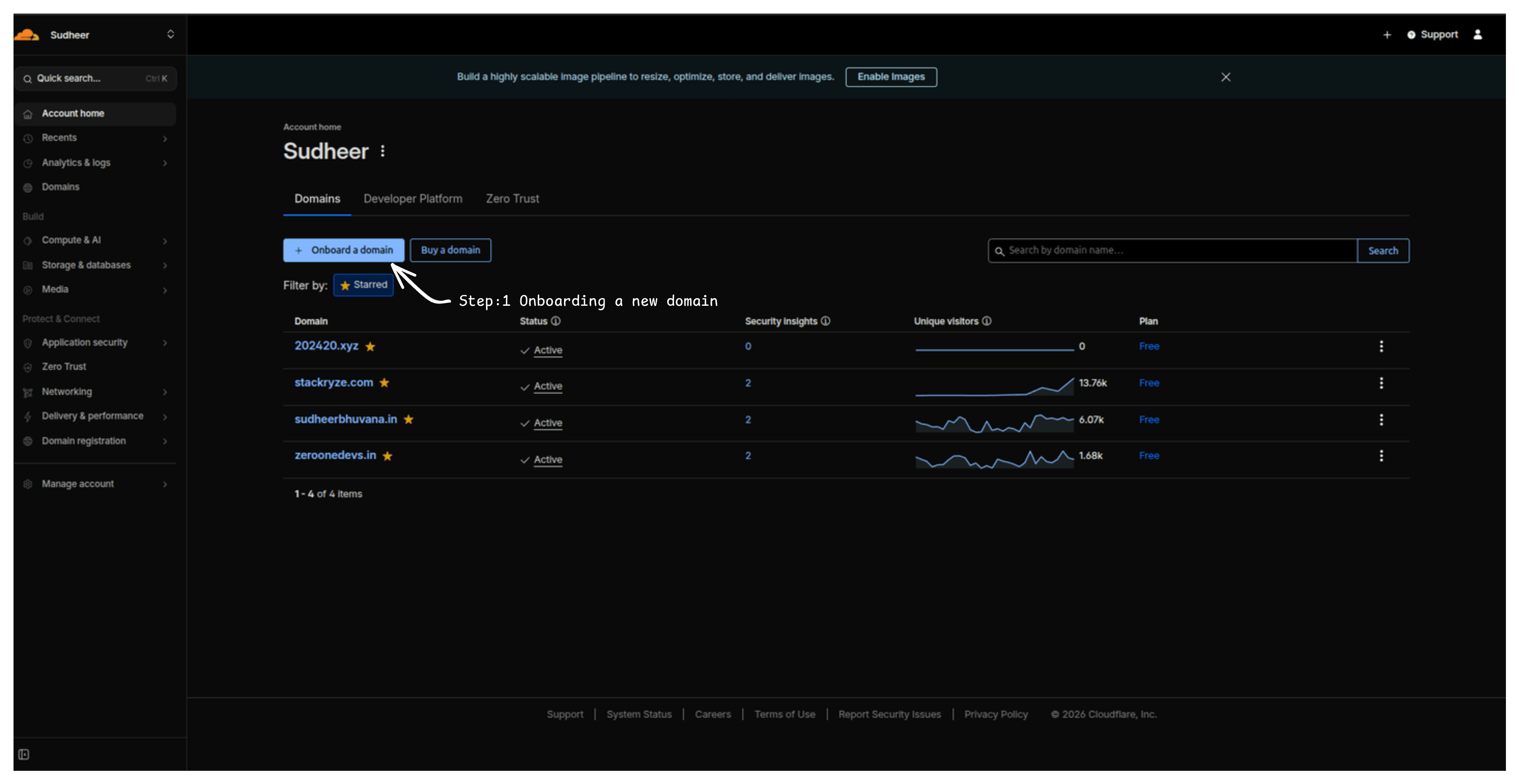This screenshot has width=1519, height=784.
Task: Click the Account home house icon
Action: (x=28, y=114)
